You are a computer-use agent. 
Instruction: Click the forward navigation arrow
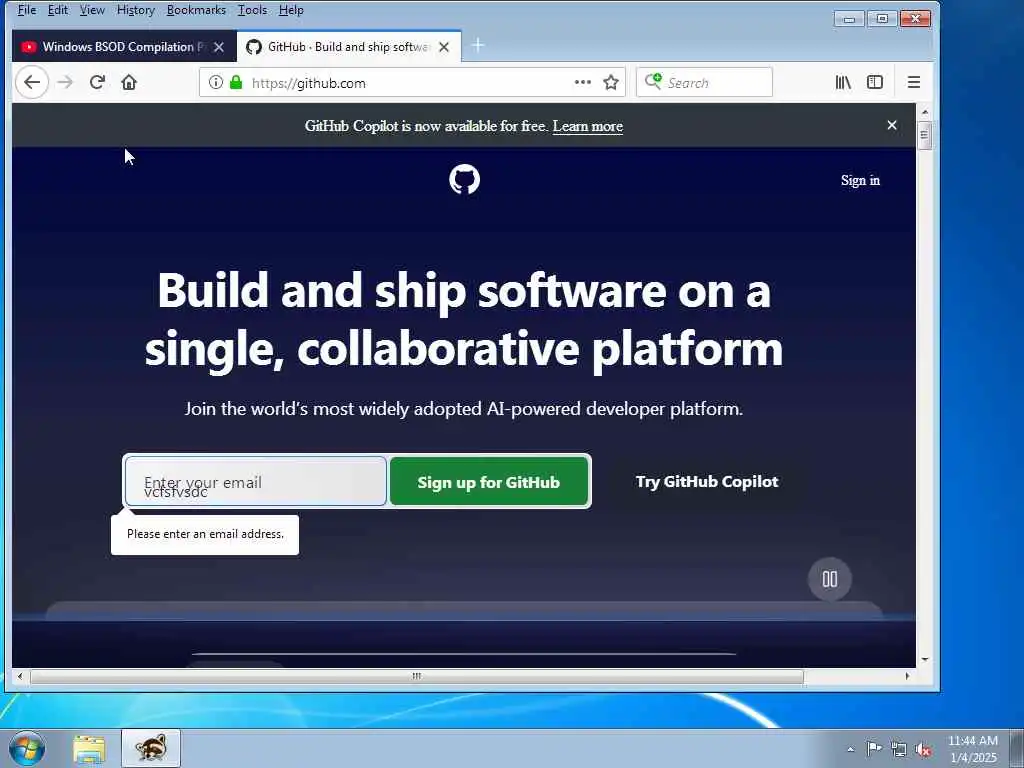[65, 82]
